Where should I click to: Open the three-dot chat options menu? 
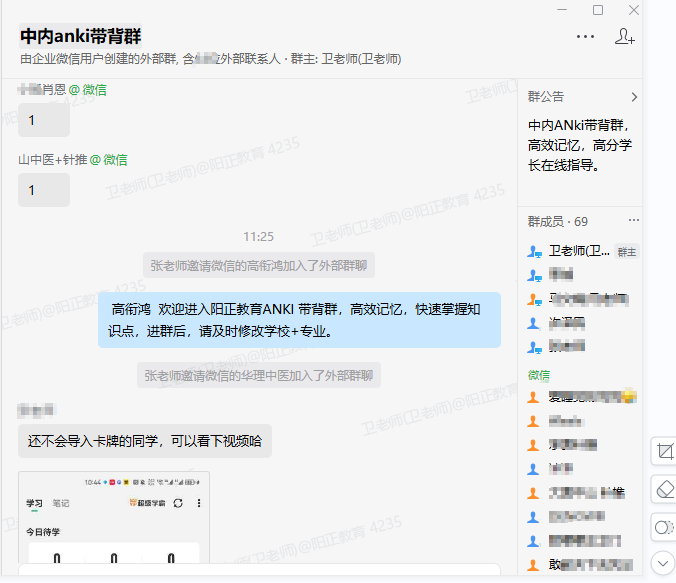(585, 37)
